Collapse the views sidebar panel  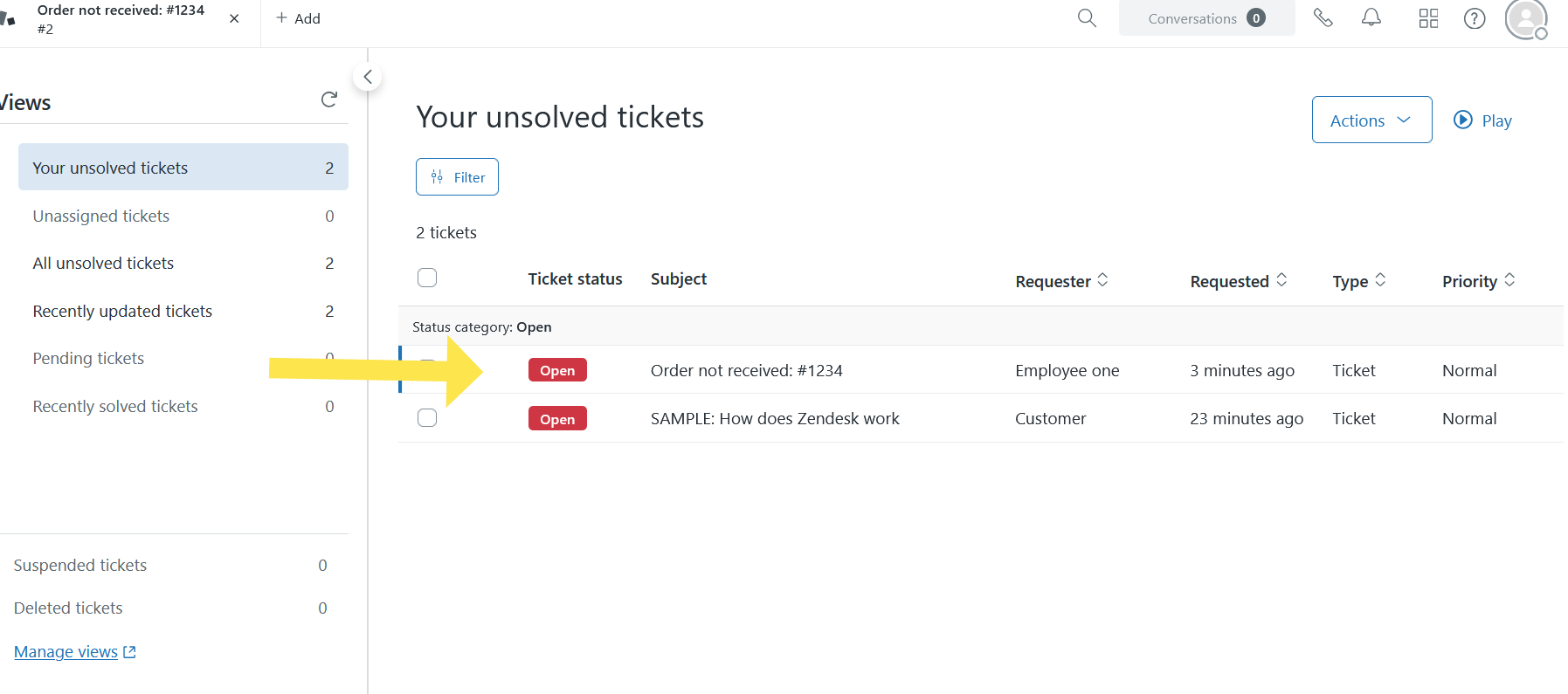click(368, 77)
